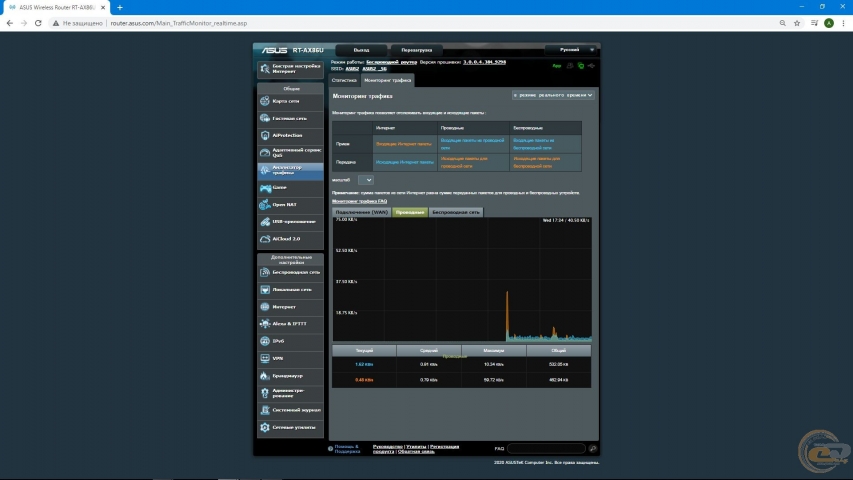Open a new browser tab
The width and height of the screenshot is (853, 480).
[x=120, y=8]
